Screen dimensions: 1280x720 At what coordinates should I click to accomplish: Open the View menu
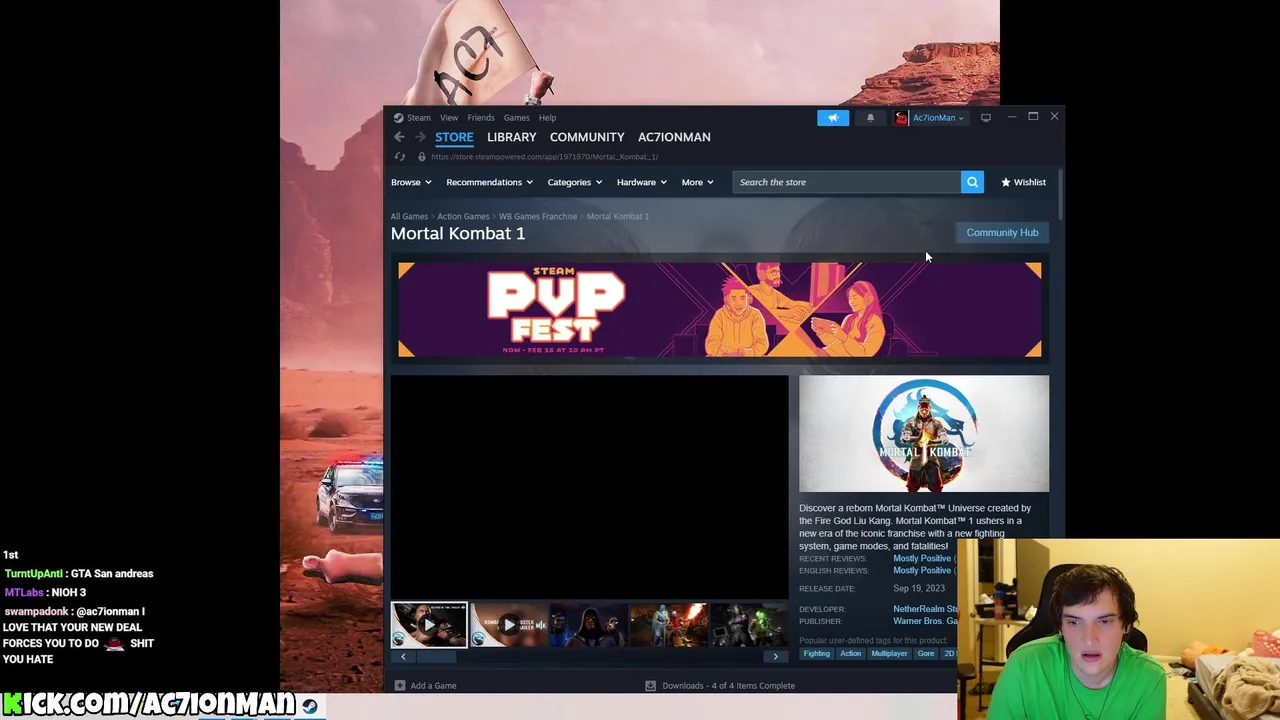coord(449,118)
